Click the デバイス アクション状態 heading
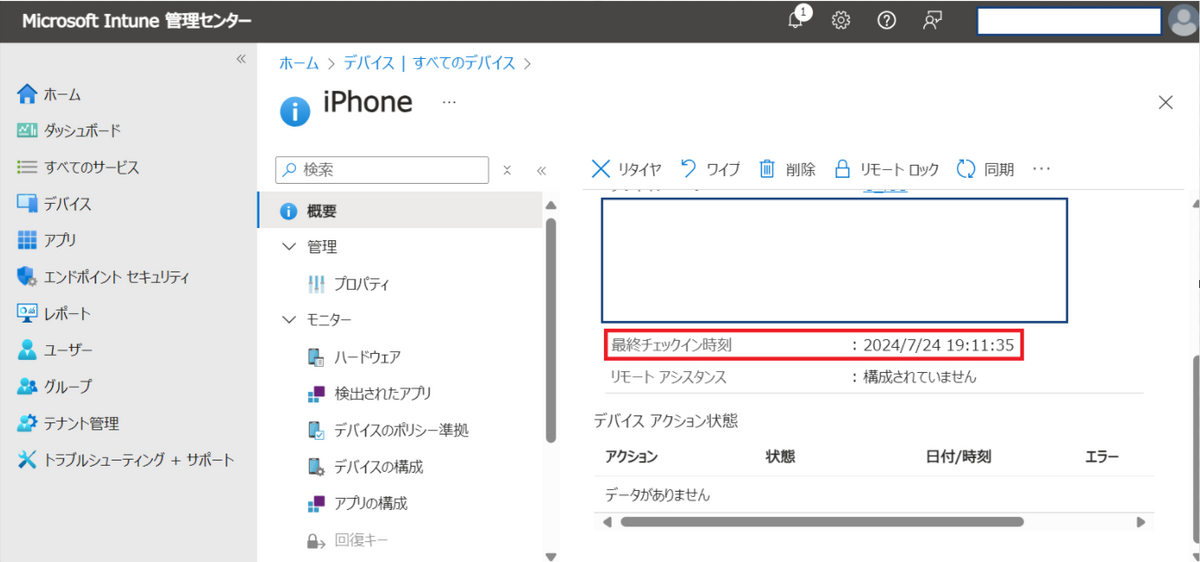 pos(665,421)
